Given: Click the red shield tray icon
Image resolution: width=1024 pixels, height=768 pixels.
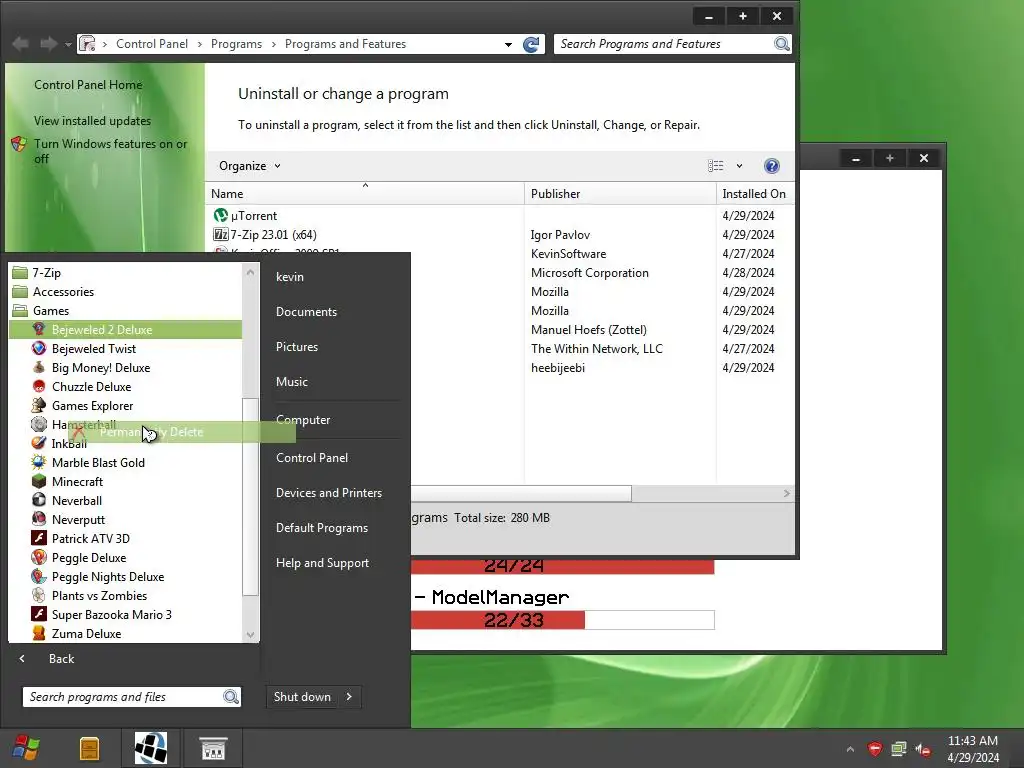Looking at the screenshot, I should tap(874, 748).
